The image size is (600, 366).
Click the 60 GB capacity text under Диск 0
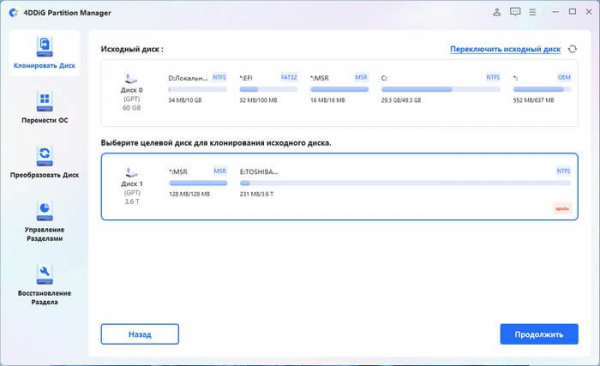(132, 108)
